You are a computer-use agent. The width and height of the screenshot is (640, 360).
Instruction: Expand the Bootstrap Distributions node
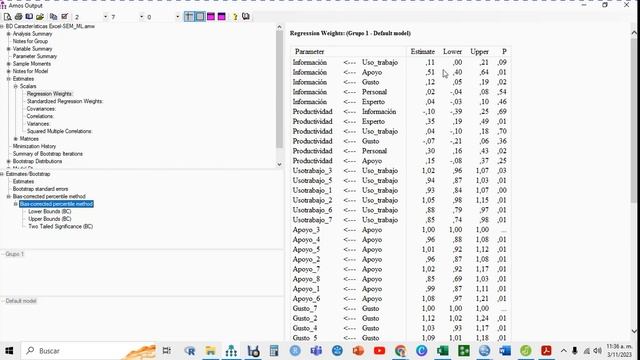coord(9,161)
